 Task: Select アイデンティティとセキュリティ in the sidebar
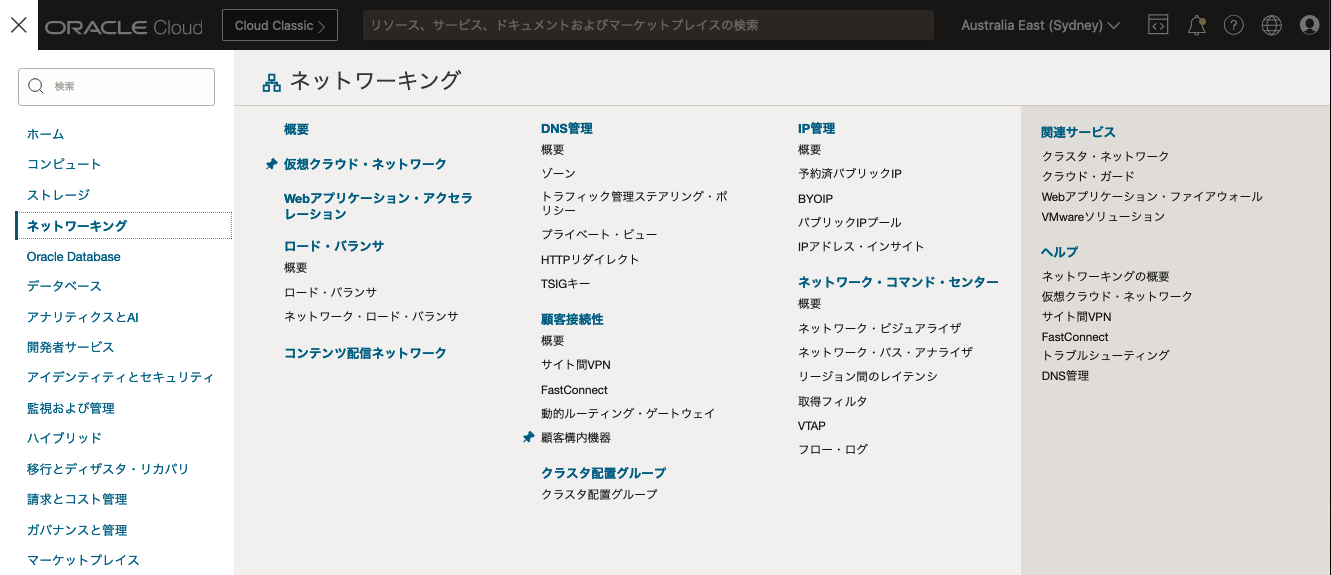[121, 377]
